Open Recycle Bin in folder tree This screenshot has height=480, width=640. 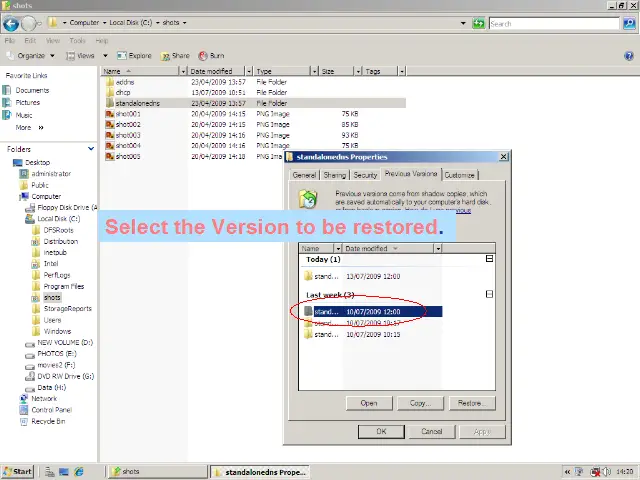pyautogui.click(x=49, y=421)
